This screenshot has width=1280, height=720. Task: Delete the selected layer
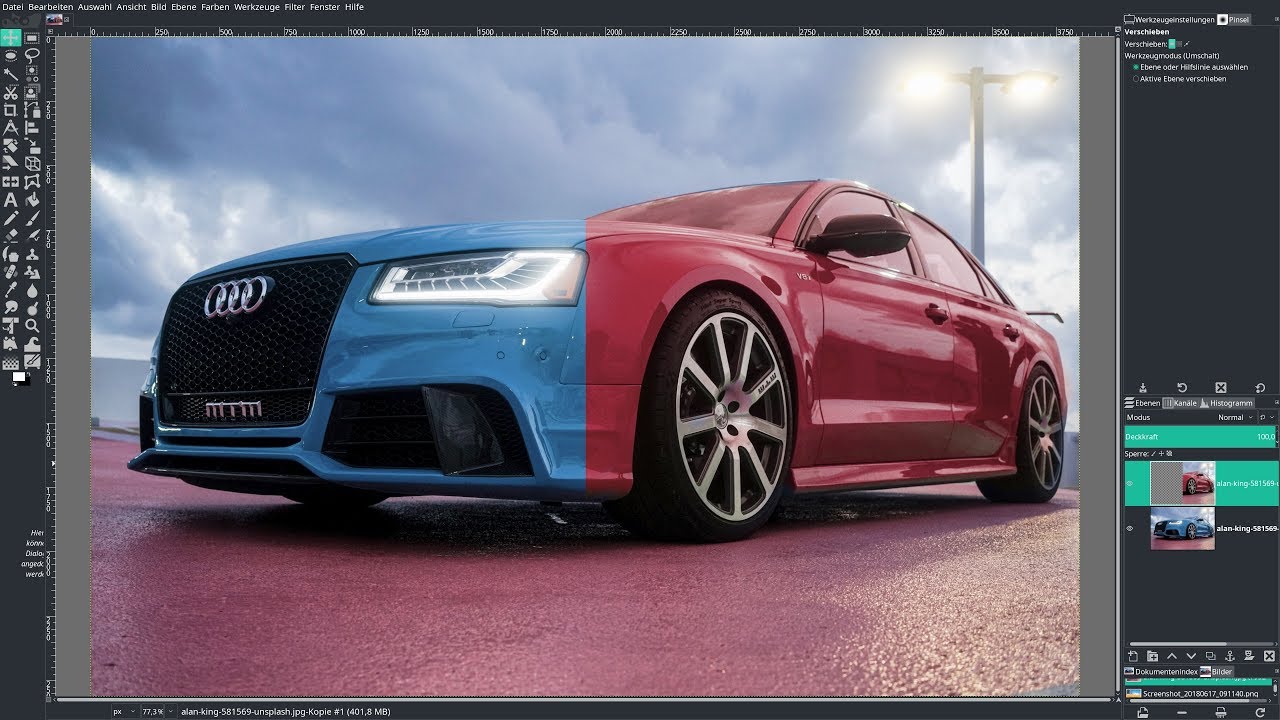point(1269,656)
